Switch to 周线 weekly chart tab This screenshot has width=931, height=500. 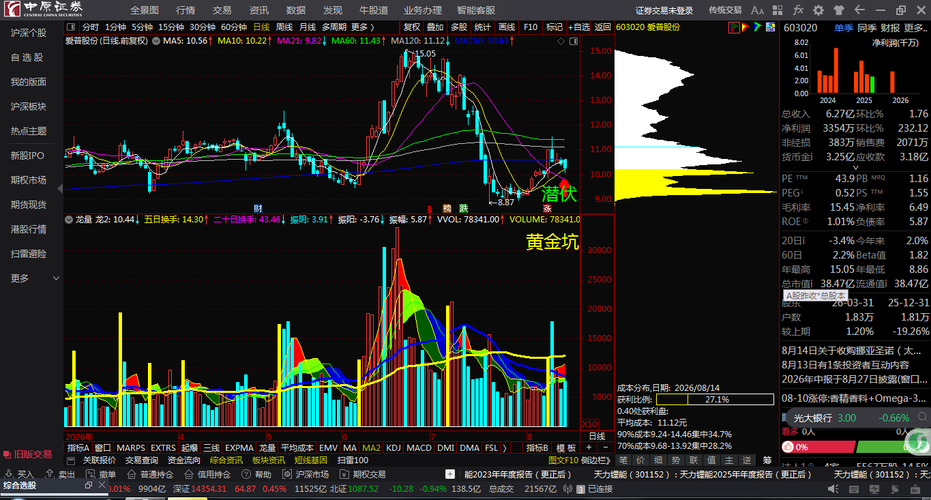[x=284, y=27]
